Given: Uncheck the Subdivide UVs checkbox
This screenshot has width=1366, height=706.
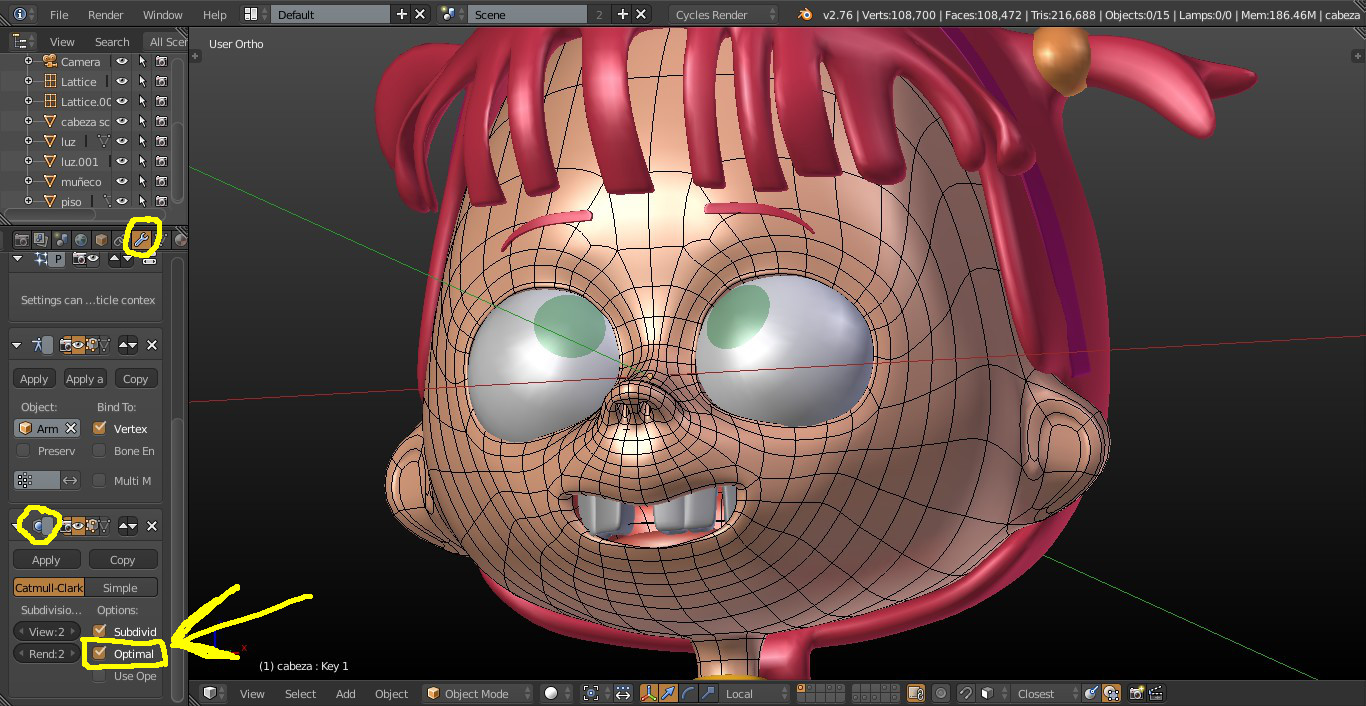Looking at the screenshot, I should [x=99, y=631].
